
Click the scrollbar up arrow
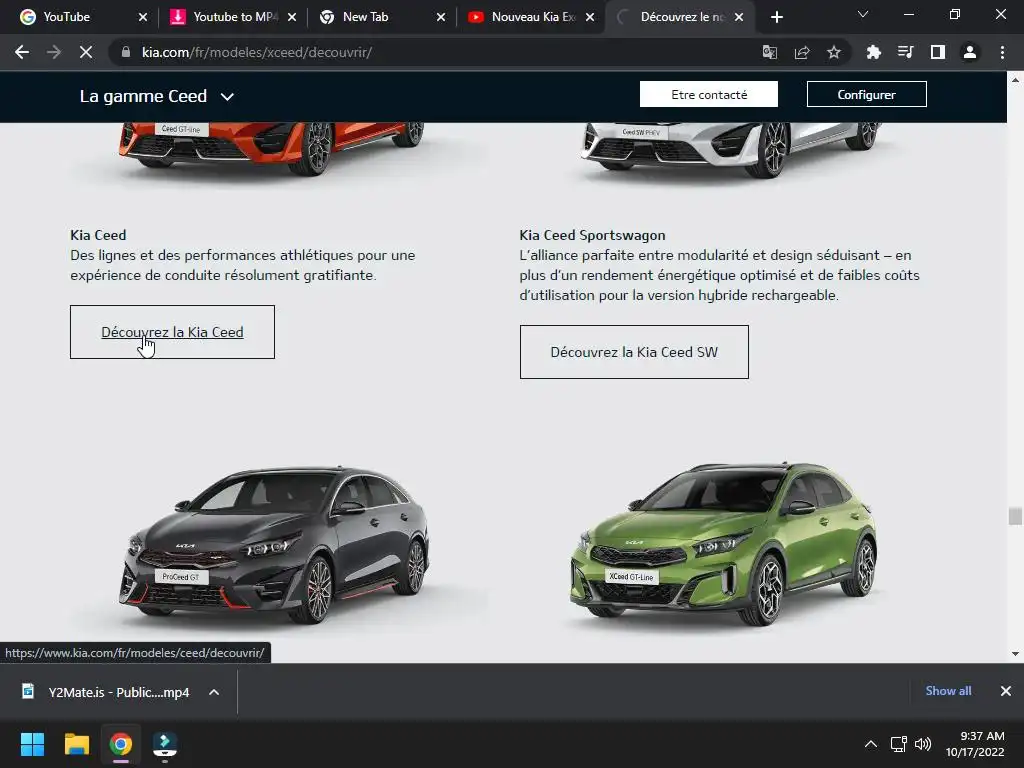(1015, 80)
